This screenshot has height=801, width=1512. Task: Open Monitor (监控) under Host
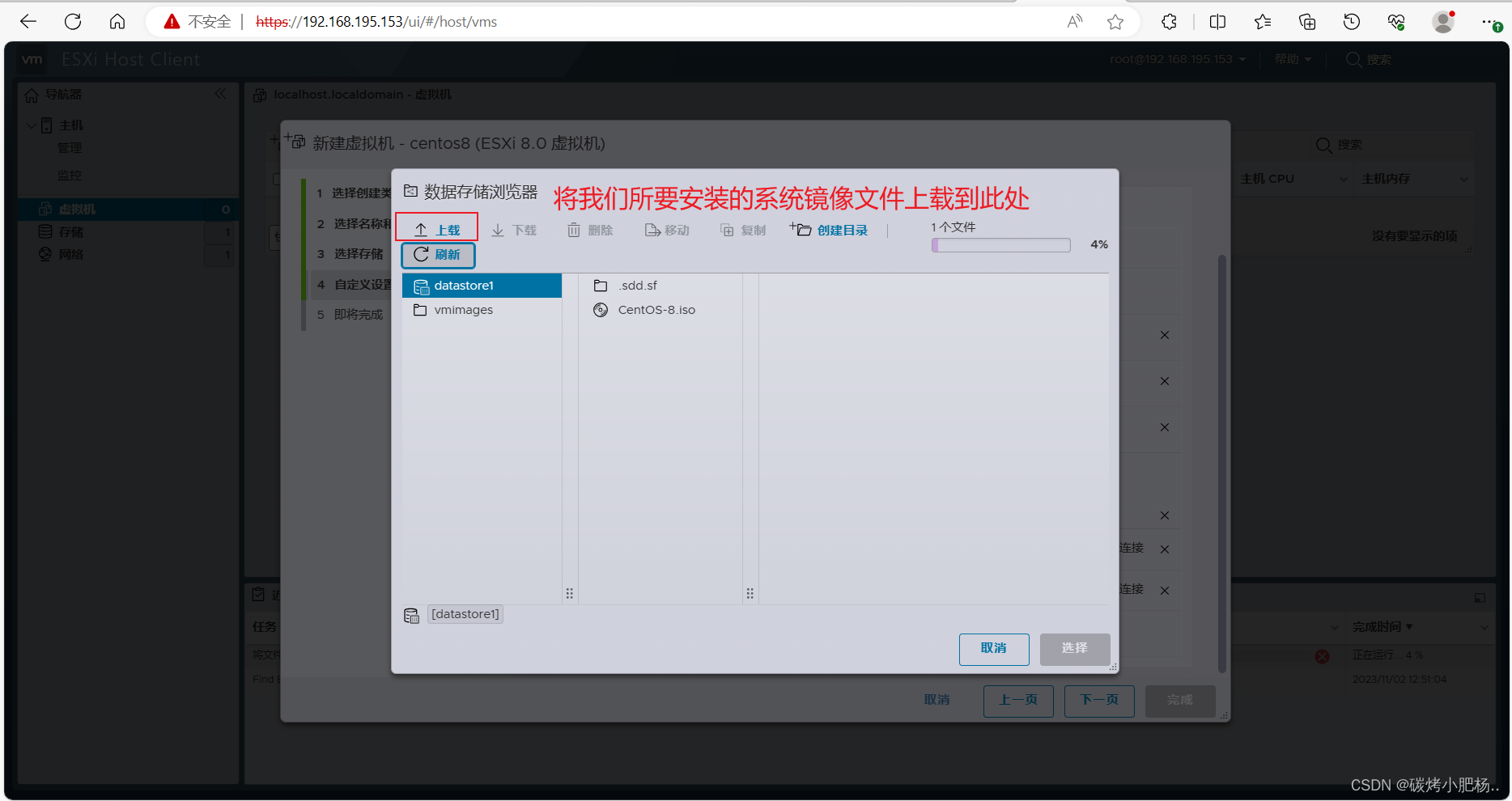click(x=70, y=176)
